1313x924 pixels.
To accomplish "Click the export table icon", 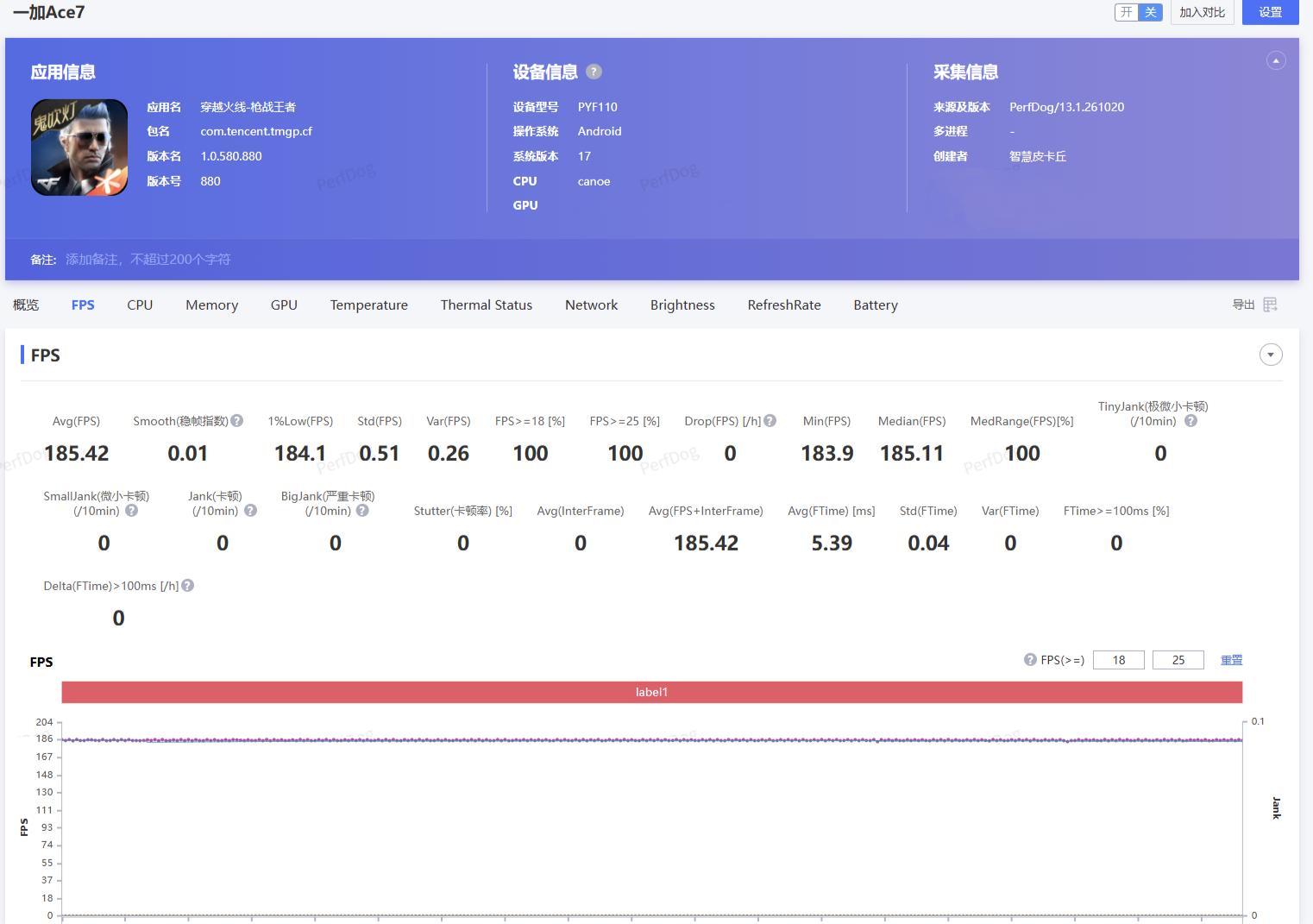I will (1270, 305).
